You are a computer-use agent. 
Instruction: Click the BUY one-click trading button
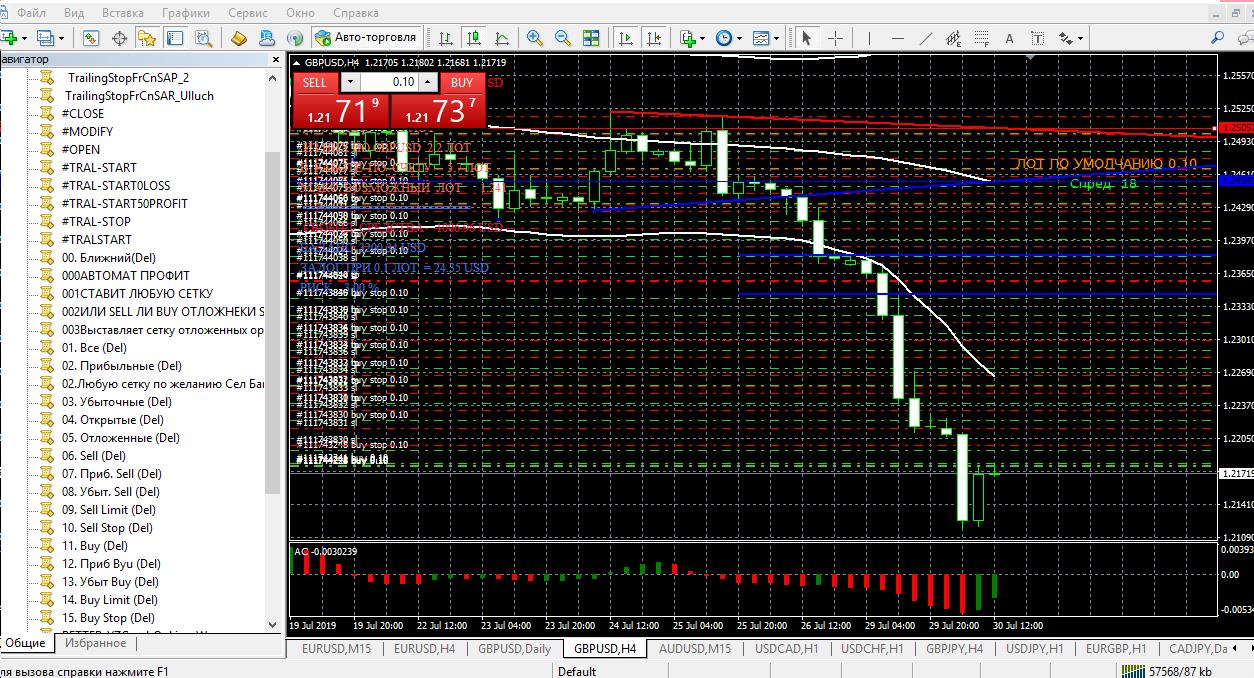pyautogui.click(x=462, y=82)
